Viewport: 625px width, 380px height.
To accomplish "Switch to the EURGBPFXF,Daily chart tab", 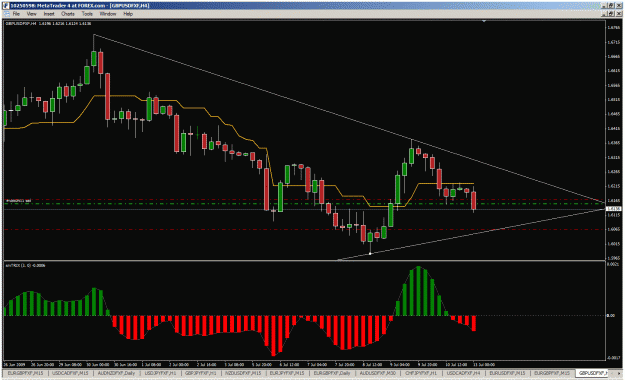I will pos(332,373).
